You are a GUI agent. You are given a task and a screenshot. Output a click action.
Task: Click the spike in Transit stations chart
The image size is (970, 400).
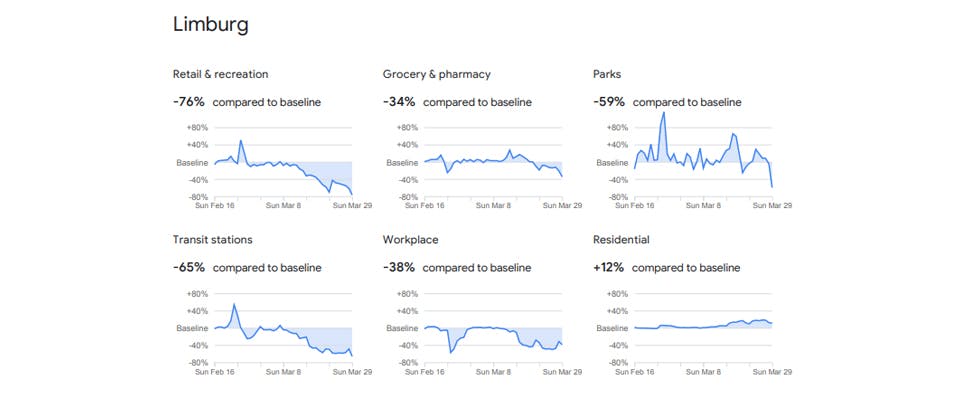pos(234,304)
